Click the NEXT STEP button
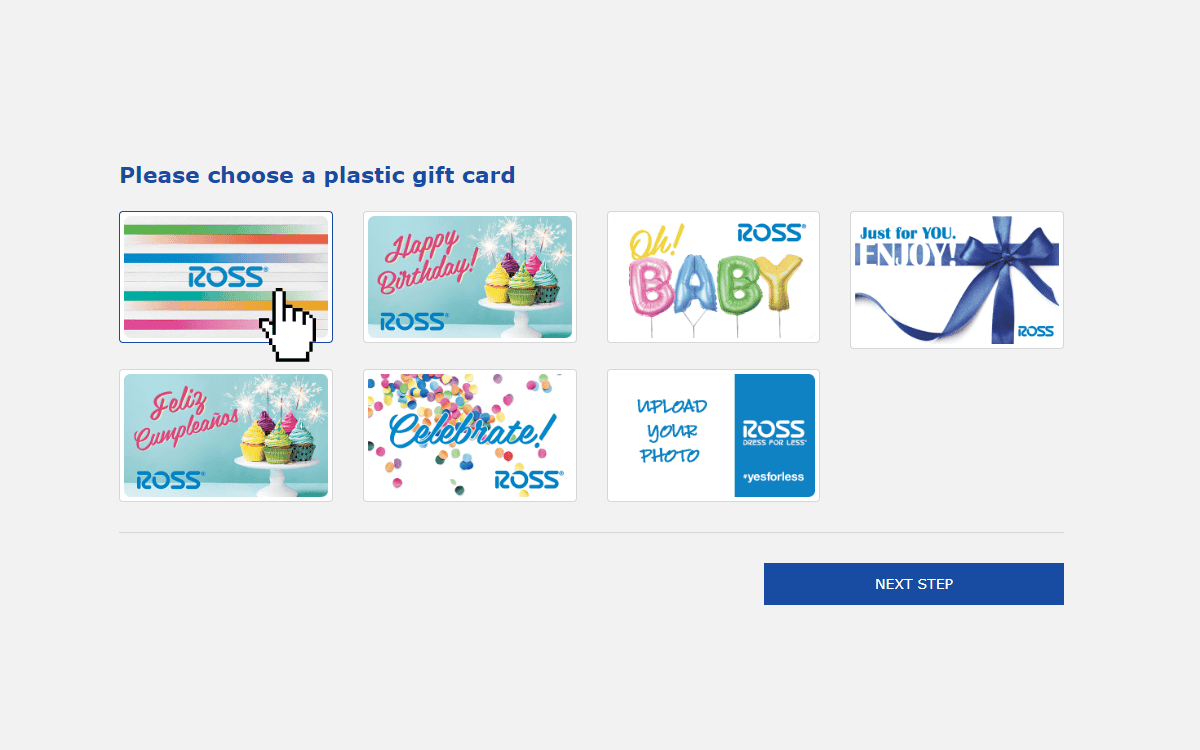1200x750 pixels. 914,584
